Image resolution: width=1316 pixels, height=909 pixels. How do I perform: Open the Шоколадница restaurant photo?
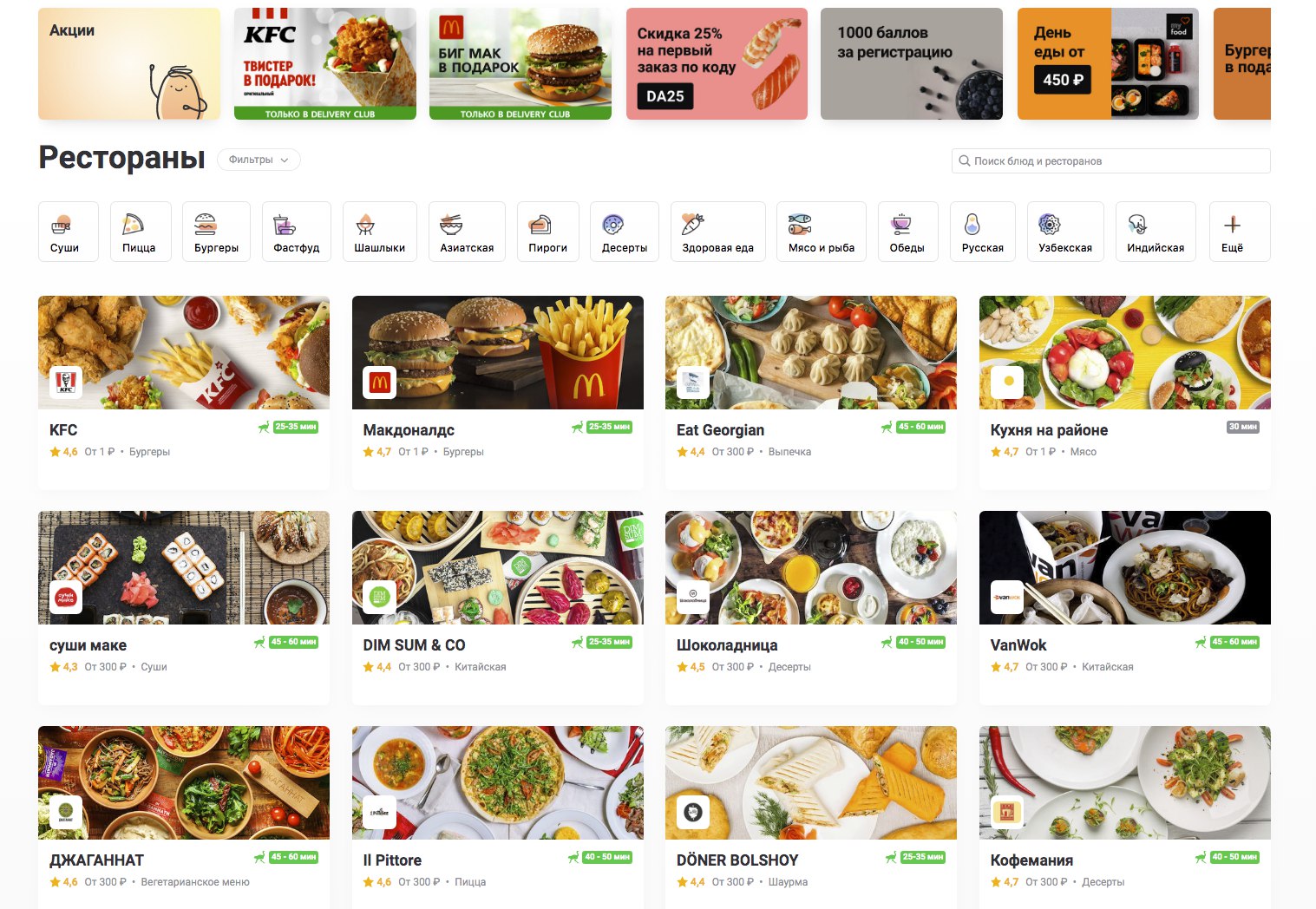(811, 567)
